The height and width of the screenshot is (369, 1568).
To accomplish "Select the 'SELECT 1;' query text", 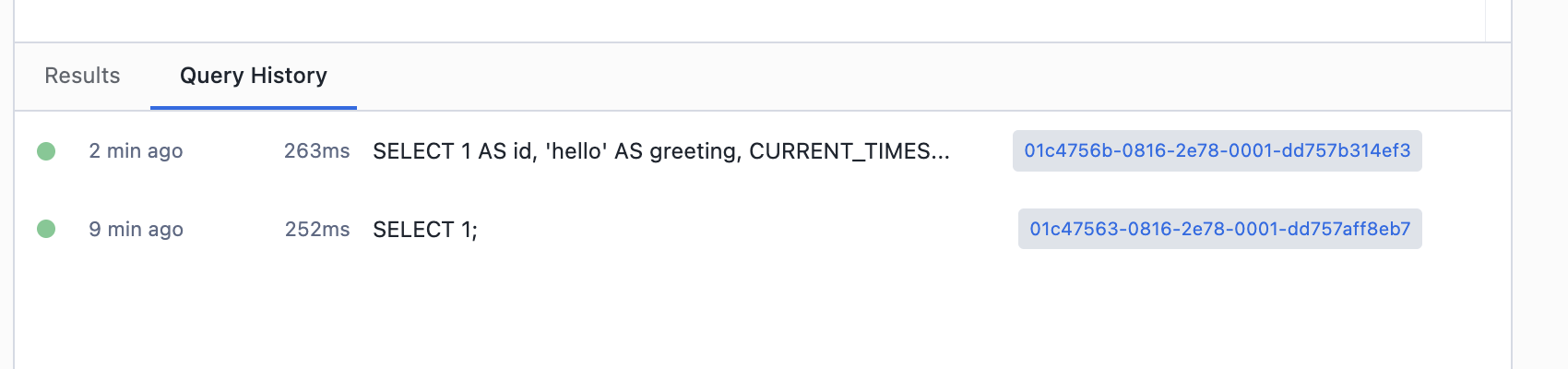I will tap(425, 230).
